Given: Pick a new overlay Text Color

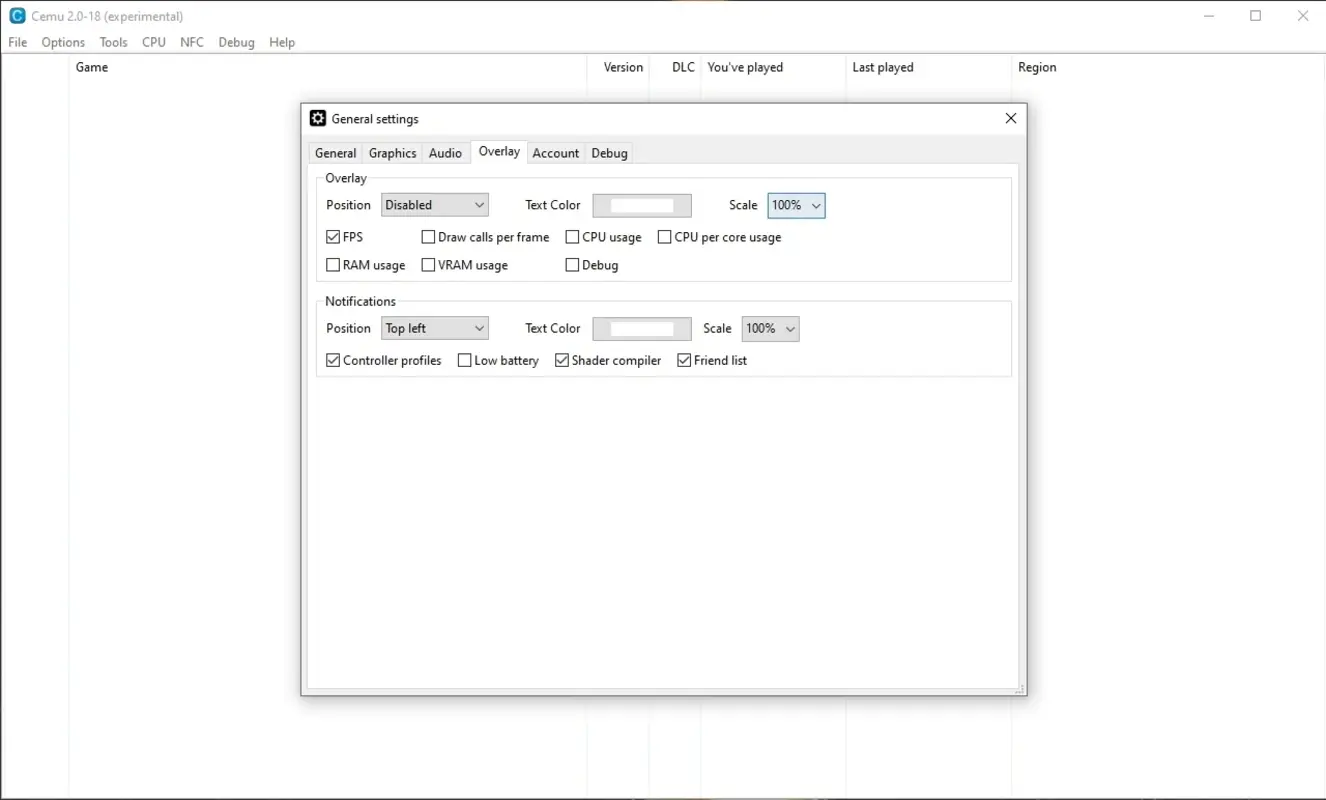Looking at the screenshot, I should tap(641, 205).
